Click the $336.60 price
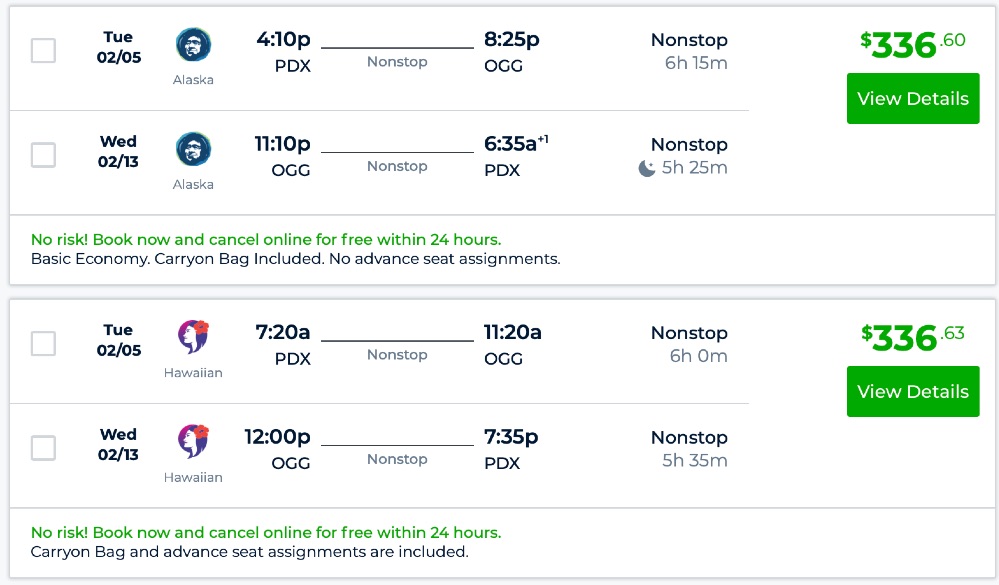Image resolution: width=999 pixels, height=585 pixels. [x=912, y=44]
